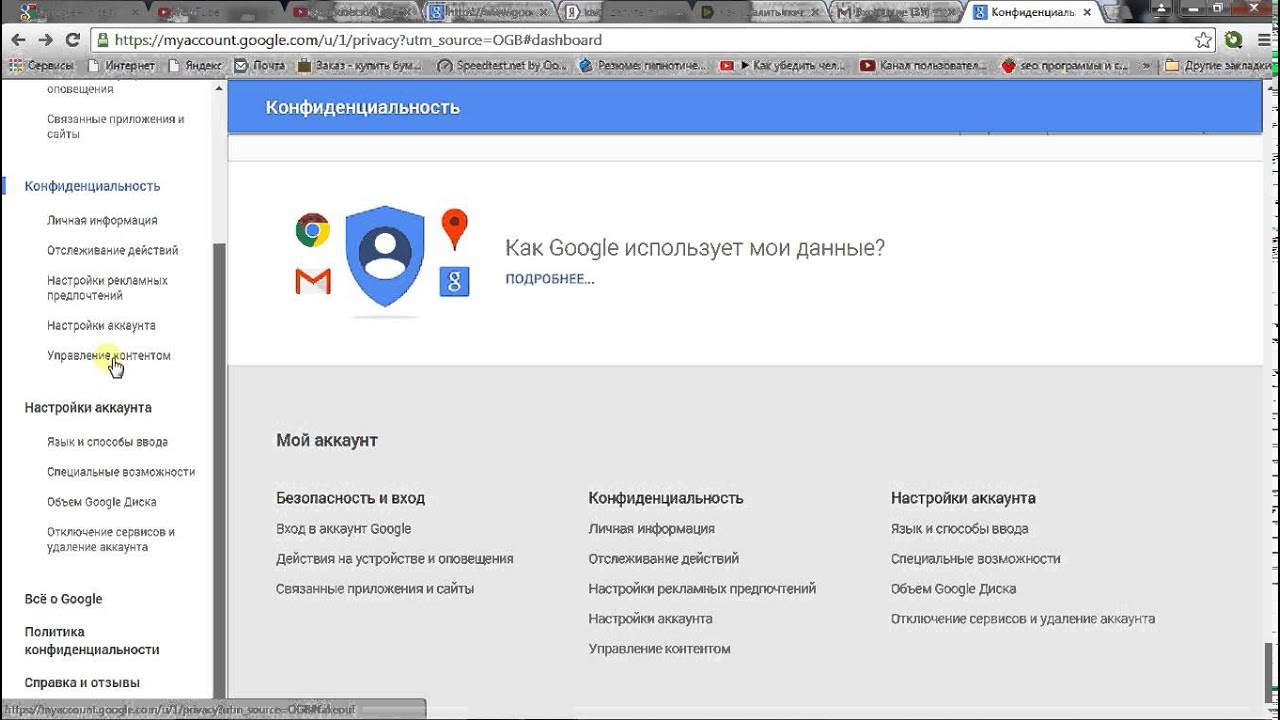Open Специальные возможности under Мой аккаунт
The image size is (1280, 720).
pos(975,558)
